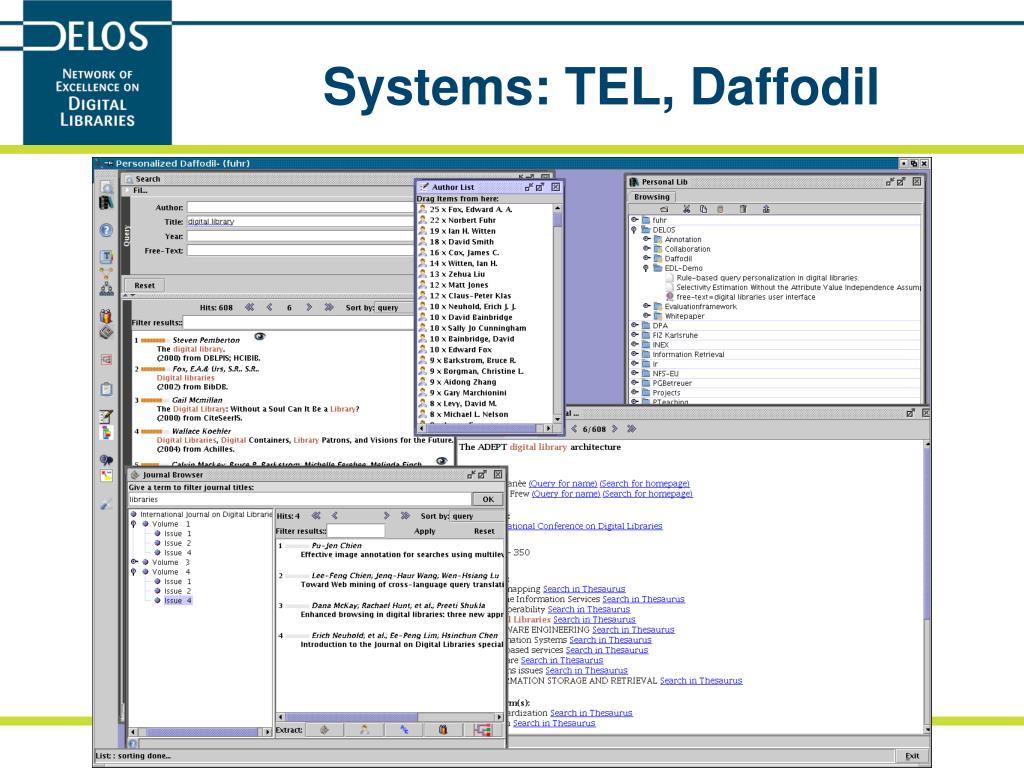Collapse Volume 4 in the Journal Browser tree
Image resolution: width=1024 pixels, height=768 pixels.
[x=134, y=571]
